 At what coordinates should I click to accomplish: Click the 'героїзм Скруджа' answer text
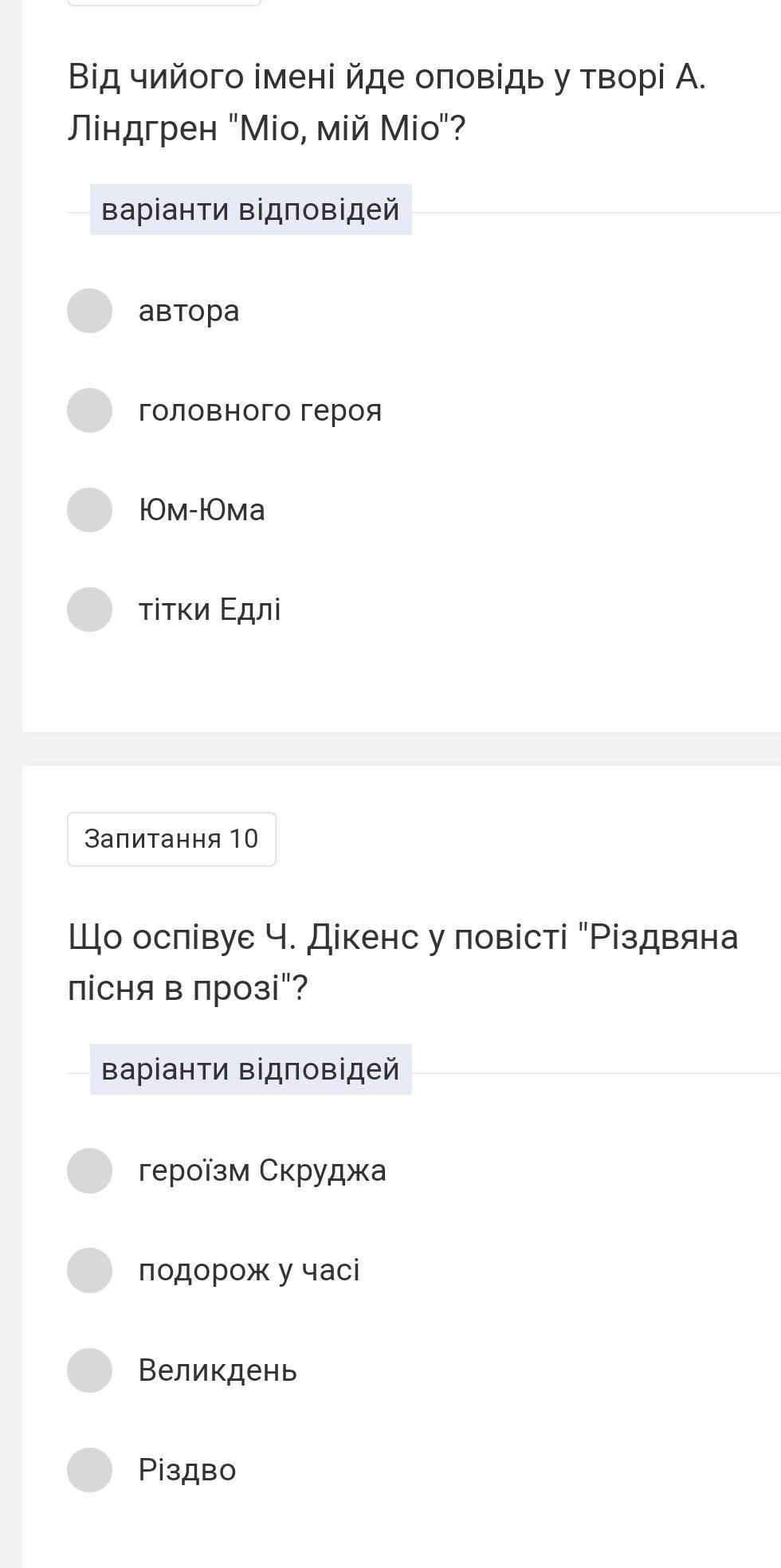point(262,1170)
